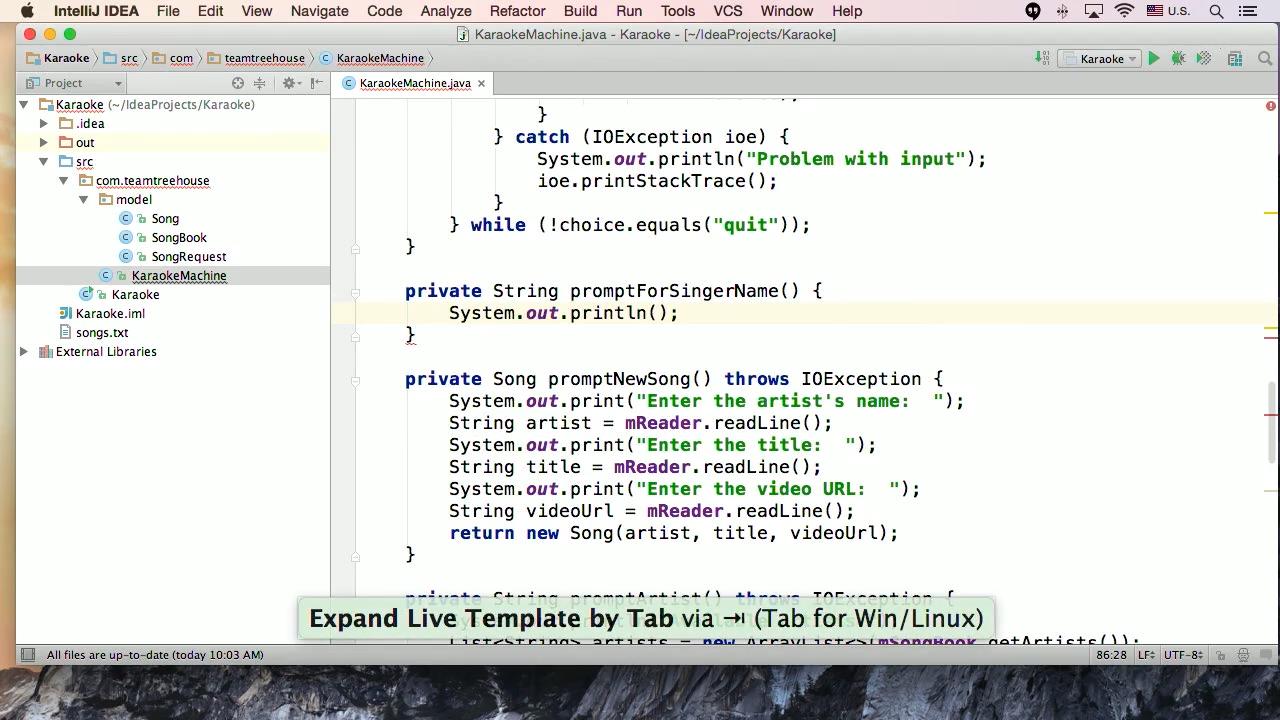
Task: Select KaraokeMachine in project tree
Action: point(179,275)
